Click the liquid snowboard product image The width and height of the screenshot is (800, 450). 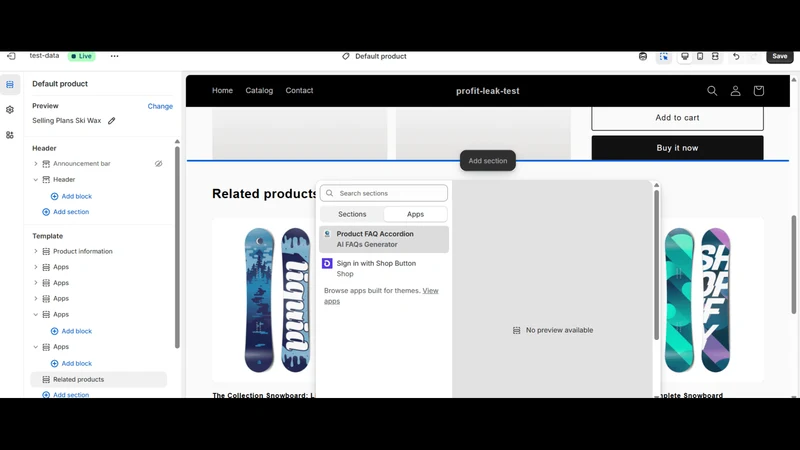277,300
